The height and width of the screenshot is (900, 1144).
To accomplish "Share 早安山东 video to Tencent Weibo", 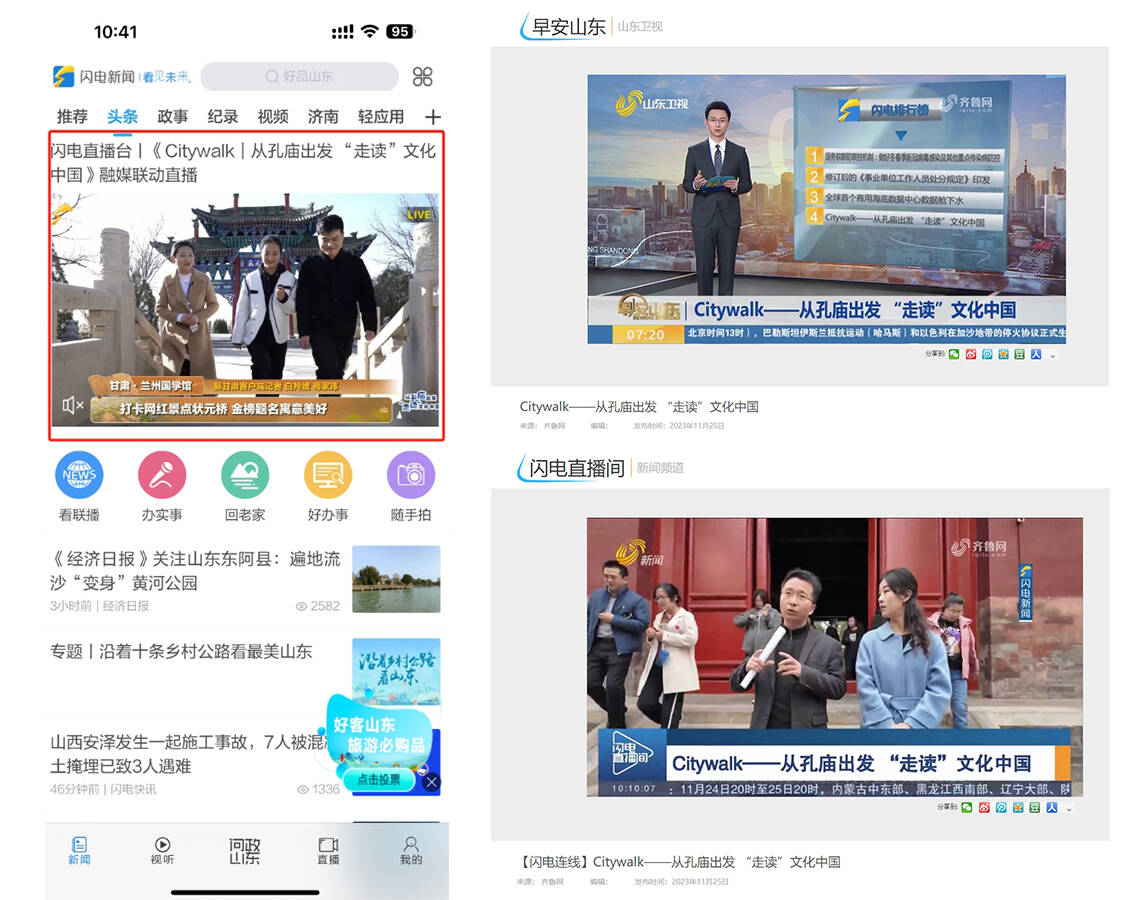I will 986,354.
